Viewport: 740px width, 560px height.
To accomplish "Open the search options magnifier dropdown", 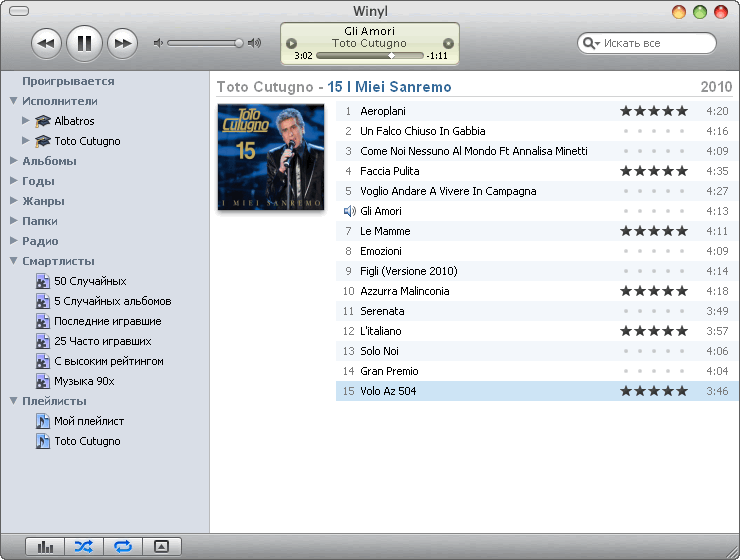I will coord(593,44).
